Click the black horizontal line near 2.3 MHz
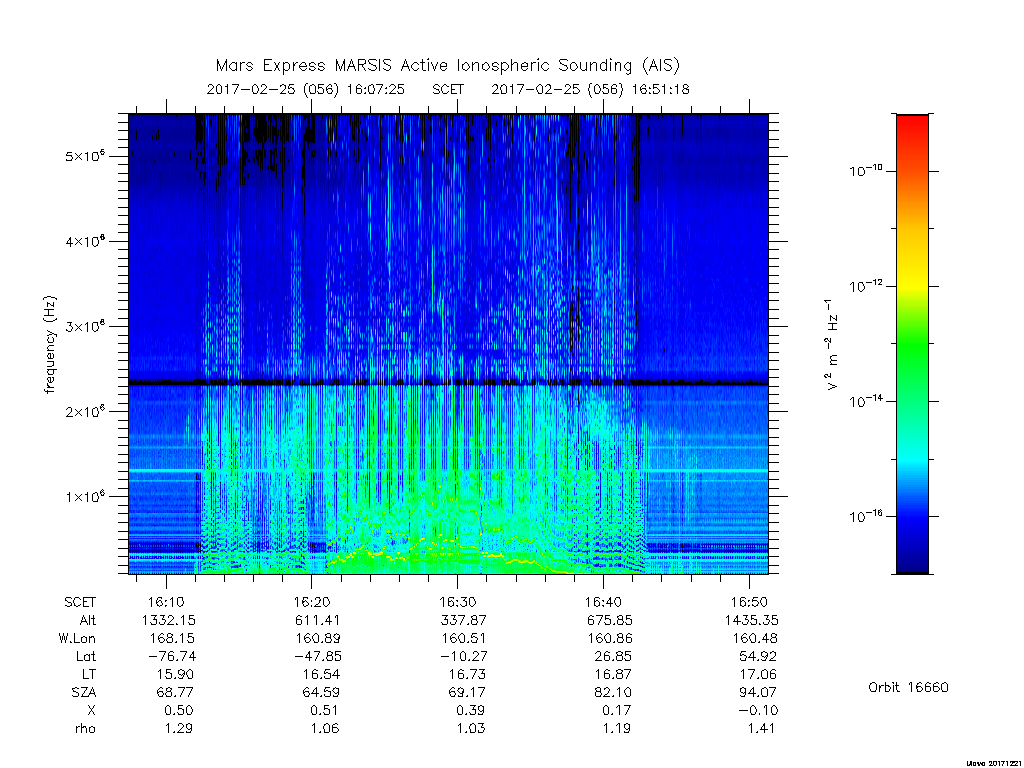Viewport: 1024px width, 768px height. [448, 382]
